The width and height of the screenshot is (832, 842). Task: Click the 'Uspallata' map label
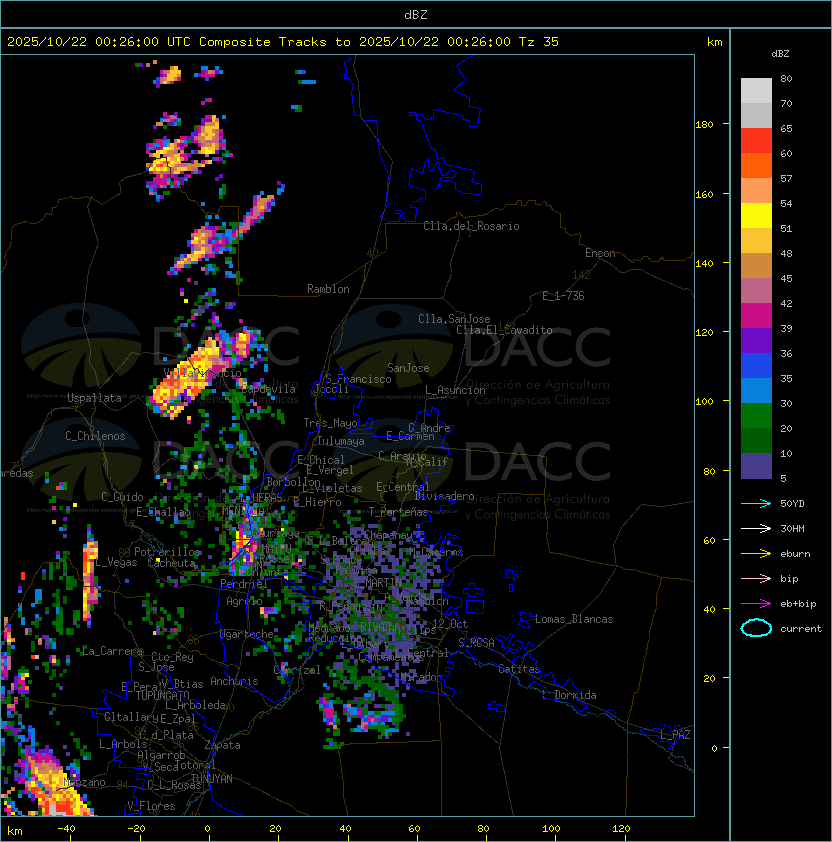coord(95,398)
